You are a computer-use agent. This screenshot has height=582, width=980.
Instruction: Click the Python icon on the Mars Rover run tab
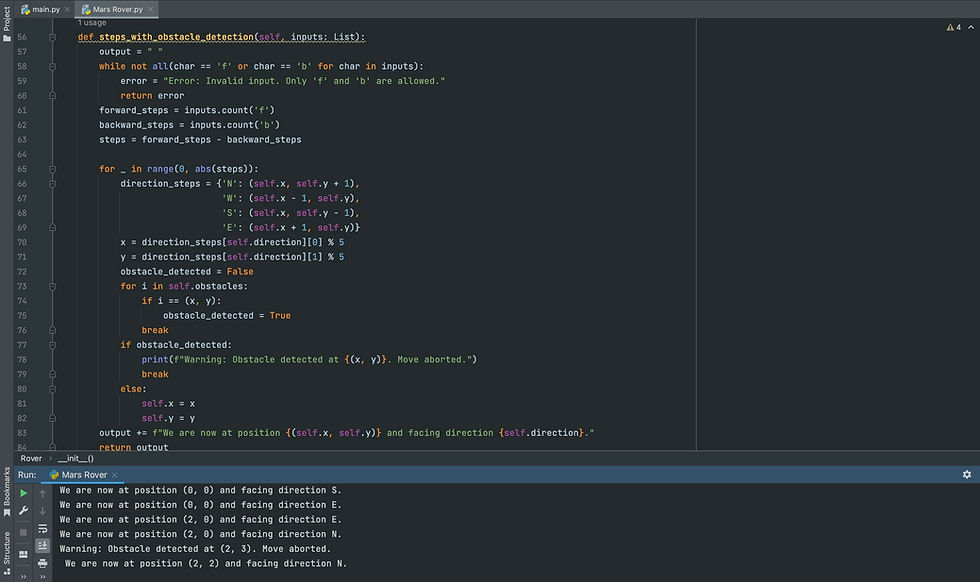click(54, 475)
